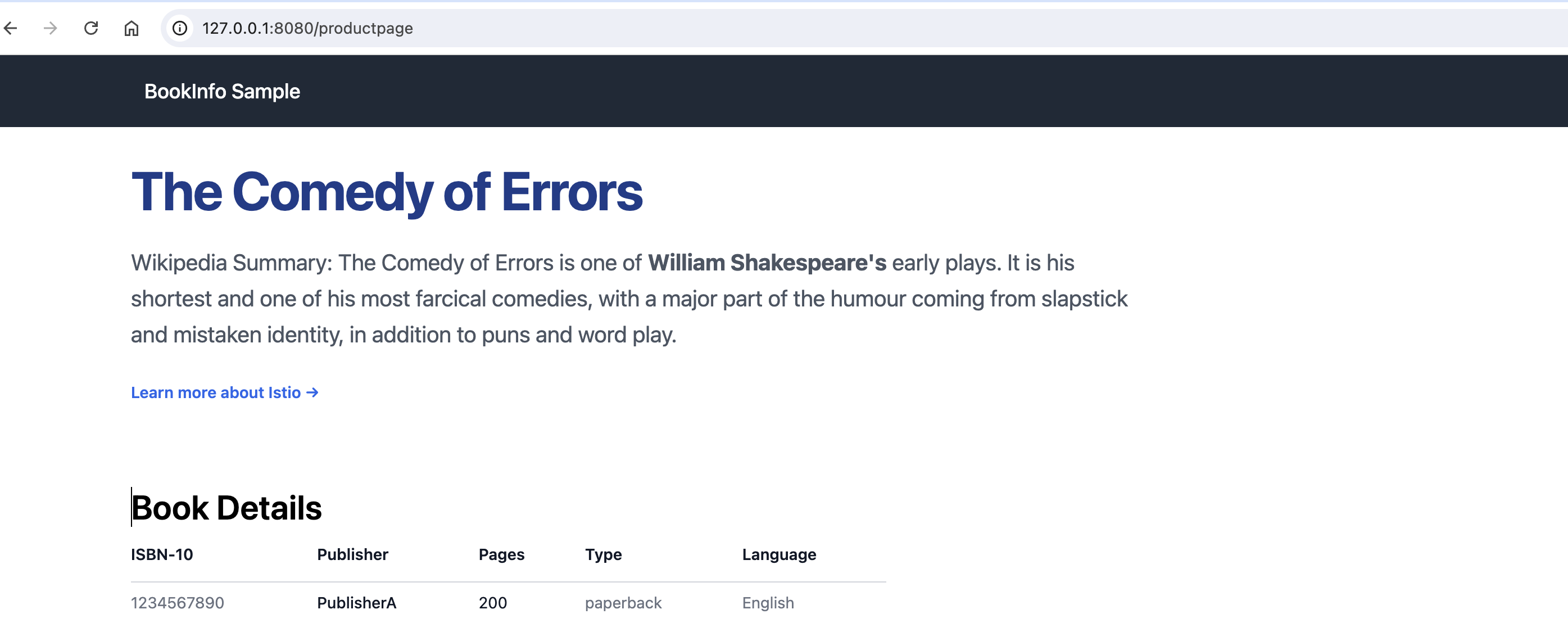Screen dimensions: 1568x632
Task: Select the English language cell
Action: 768,603
